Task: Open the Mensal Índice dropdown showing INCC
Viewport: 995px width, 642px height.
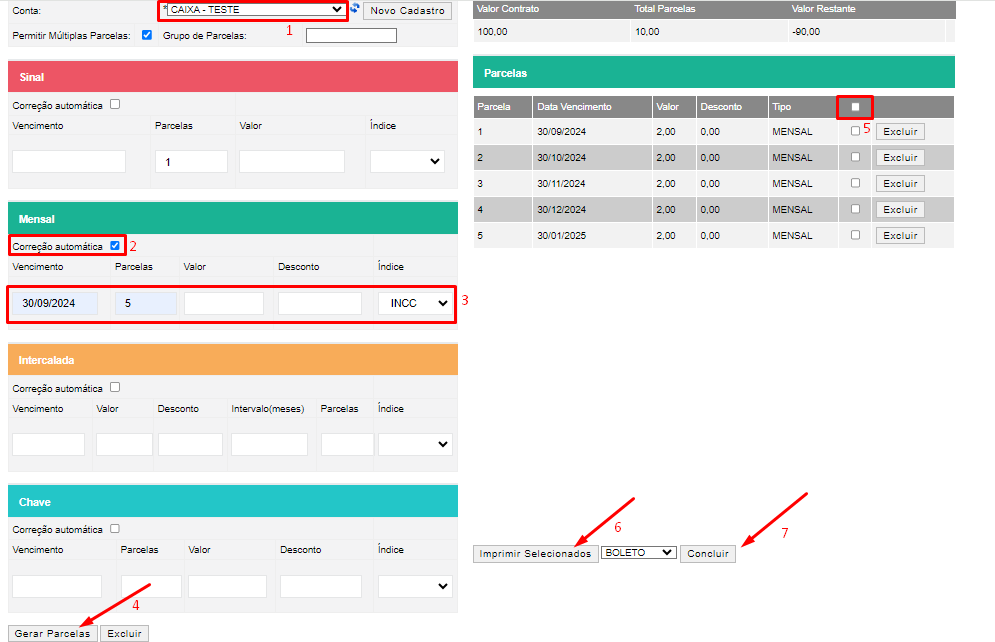Action: pyautogui.click(x=415, y=304)
